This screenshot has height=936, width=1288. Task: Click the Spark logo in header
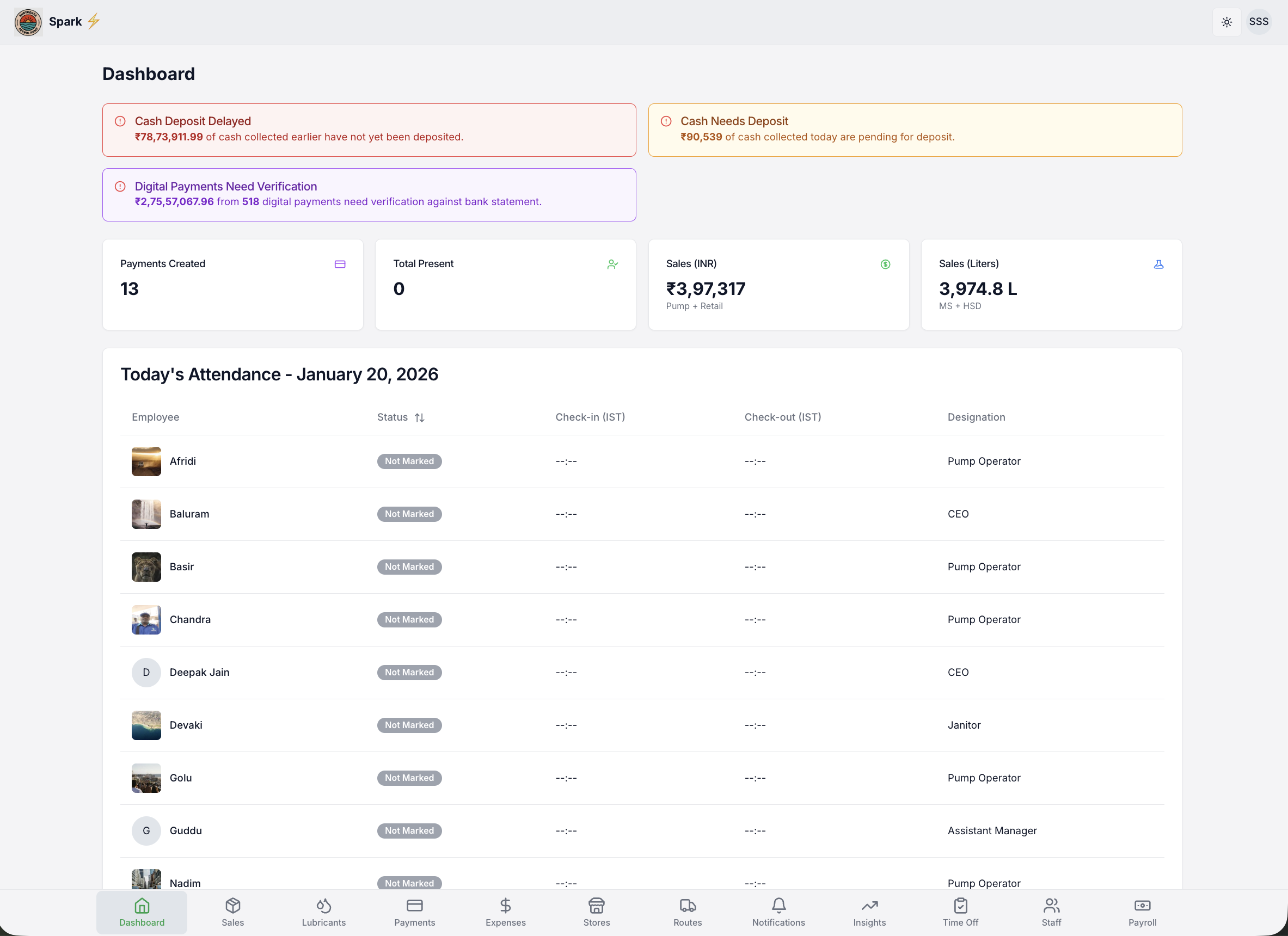28,22
